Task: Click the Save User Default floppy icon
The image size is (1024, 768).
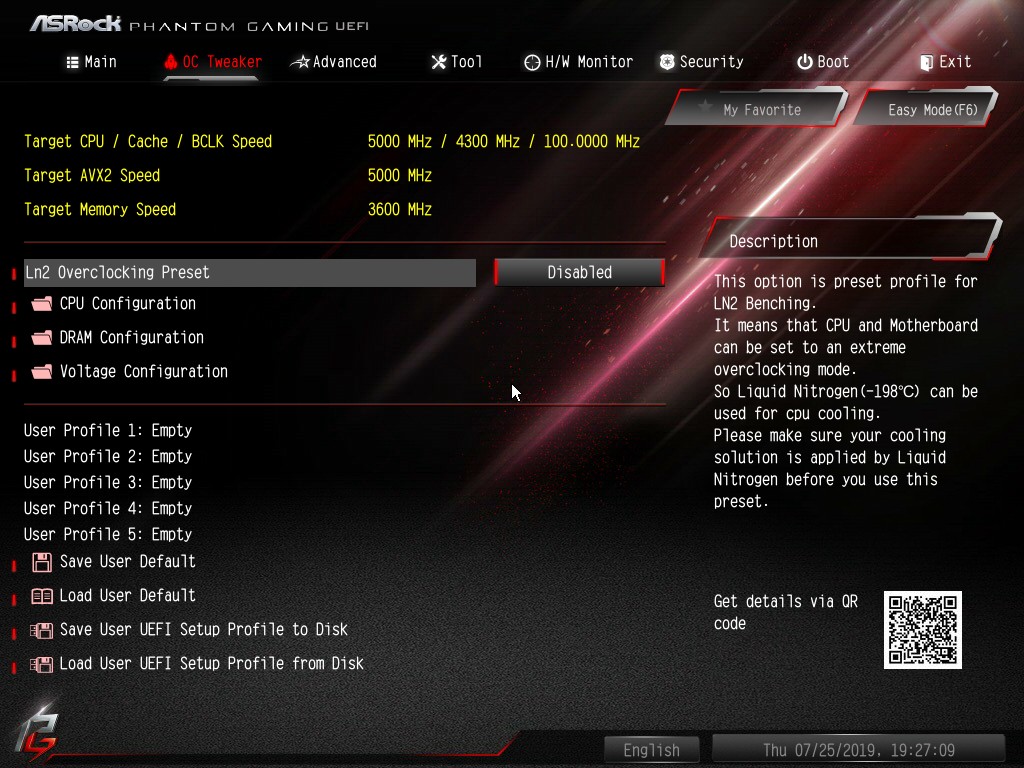Action: tap(41, 562)
